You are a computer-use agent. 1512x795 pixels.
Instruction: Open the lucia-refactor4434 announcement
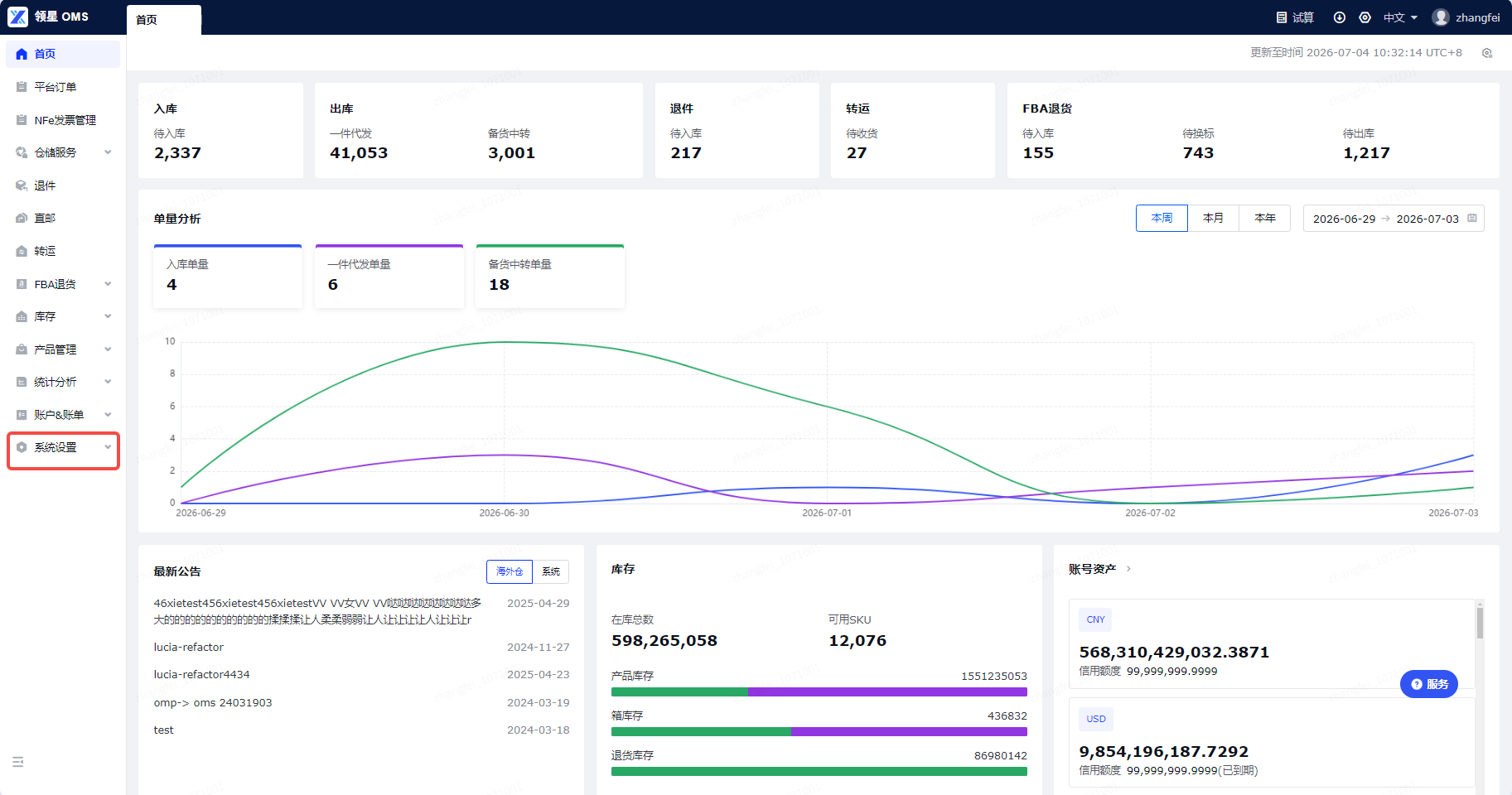tap(201, 675)
